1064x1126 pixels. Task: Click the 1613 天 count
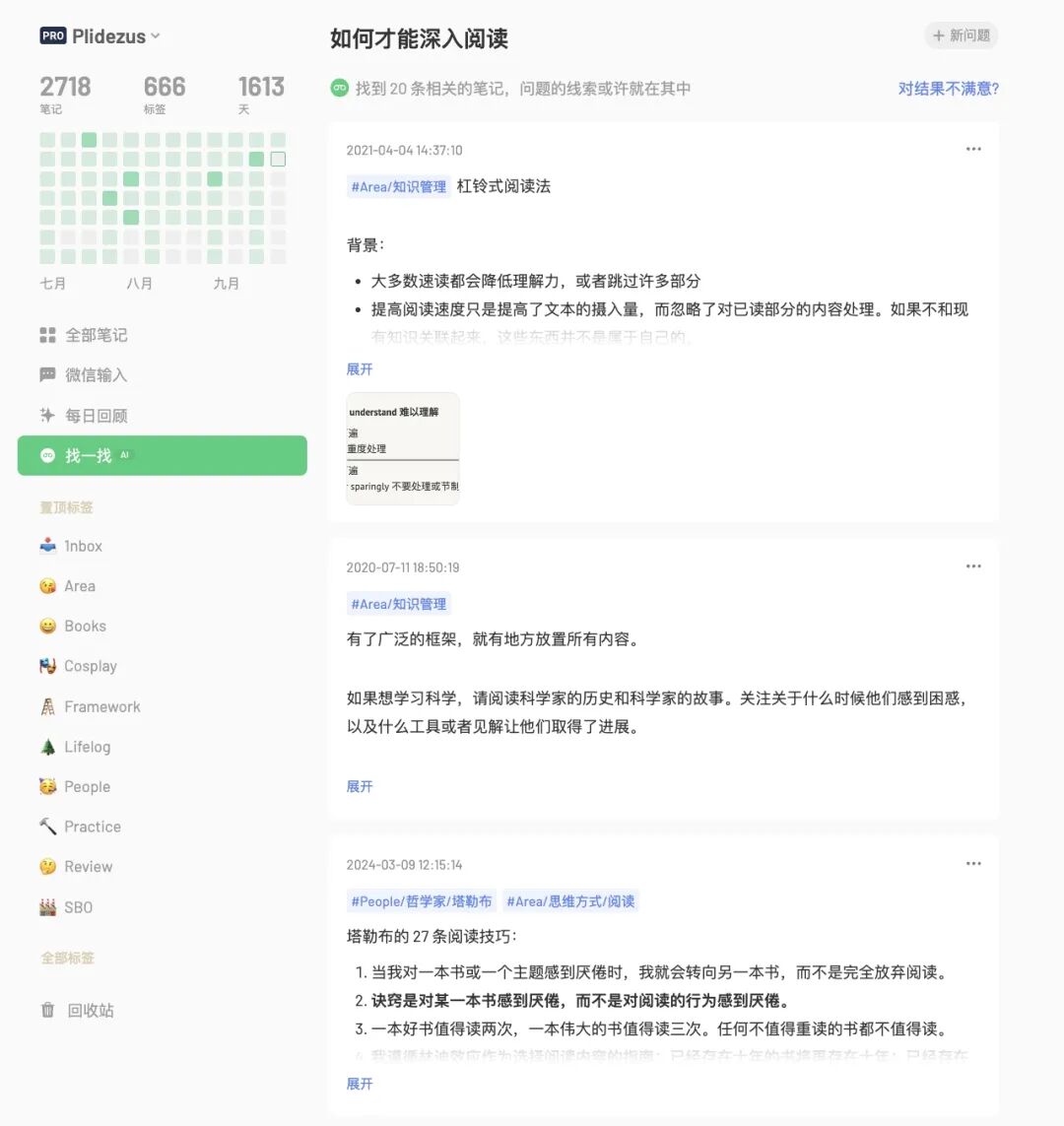click(x=261, y=94)
